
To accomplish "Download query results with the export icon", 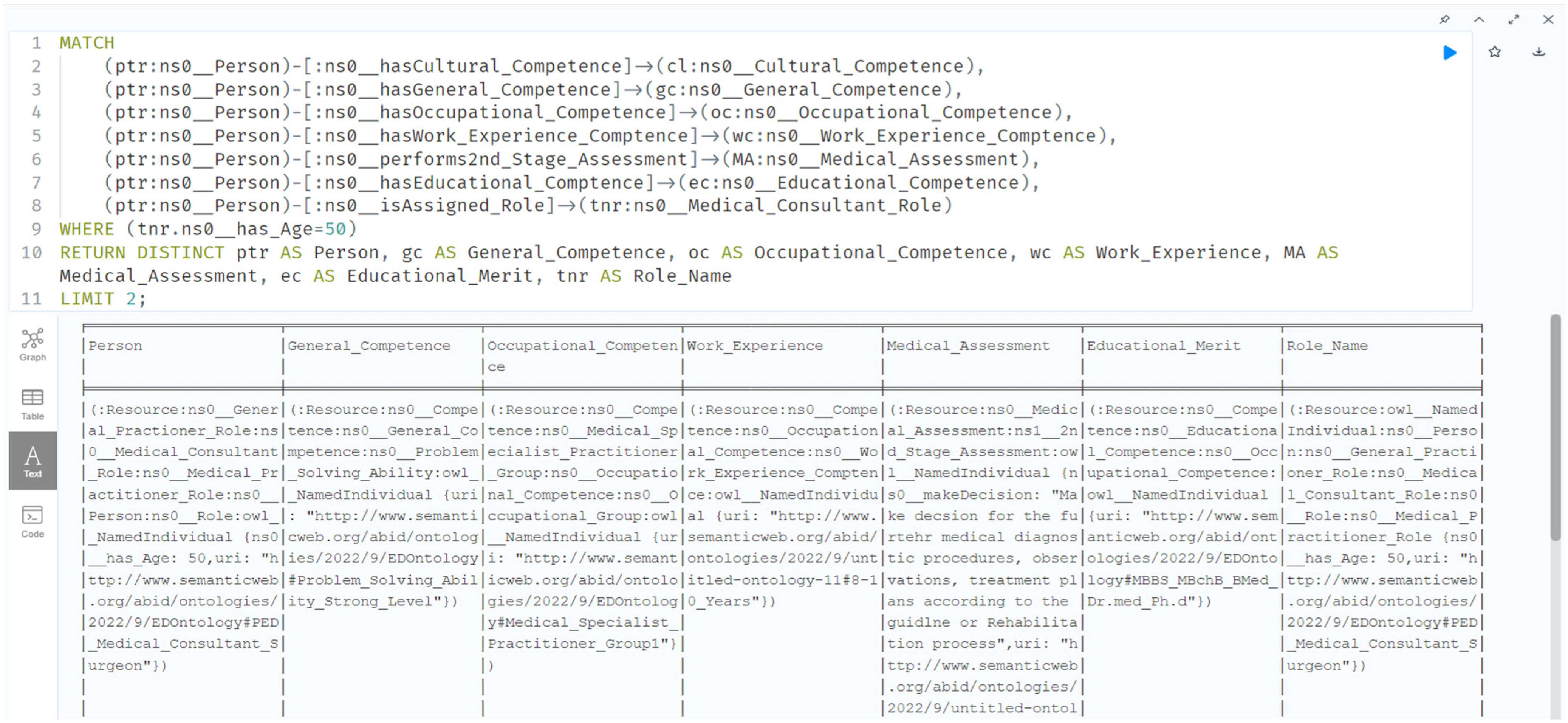I will click(x=1538, y=53).
